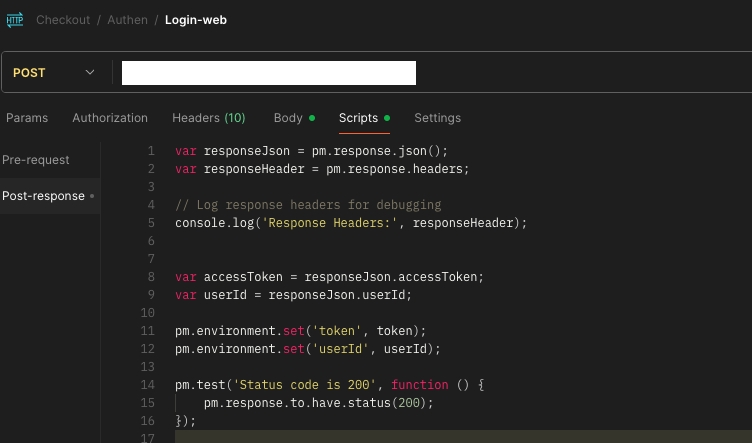Switch to the Body tab
Screen dimensions: 752x443
click(288, 118)
